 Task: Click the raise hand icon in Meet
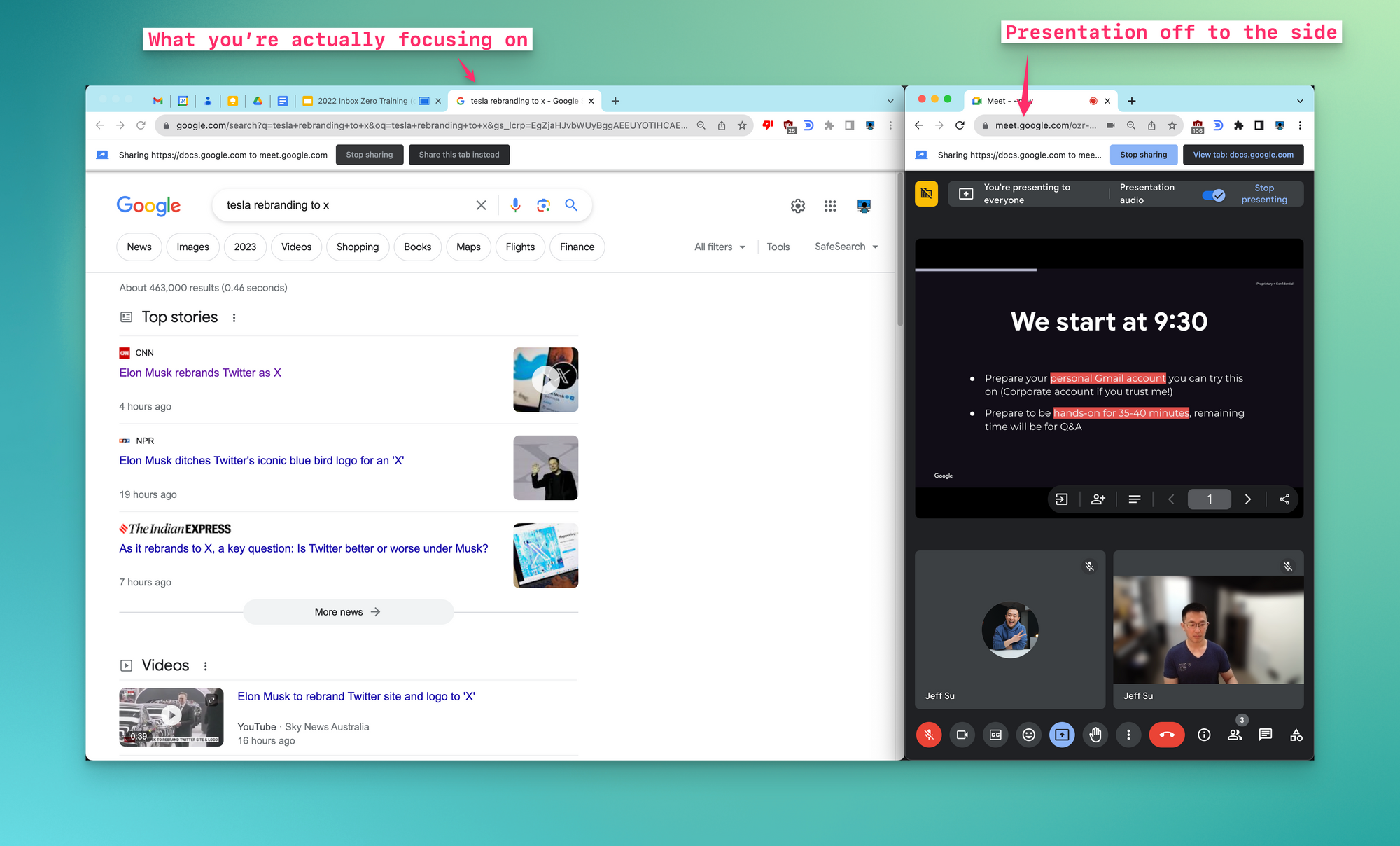click(x=1095, y=735)
